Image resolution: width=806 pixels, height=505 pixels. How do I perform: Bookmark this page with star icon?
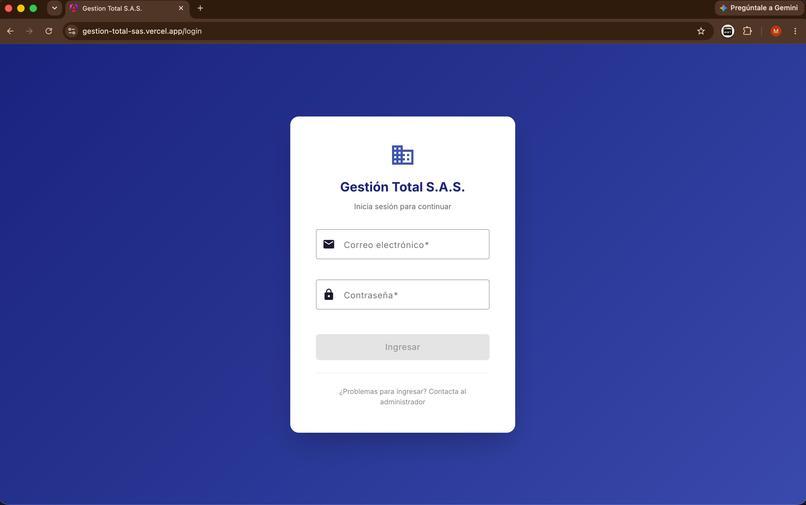pos(701,31)
